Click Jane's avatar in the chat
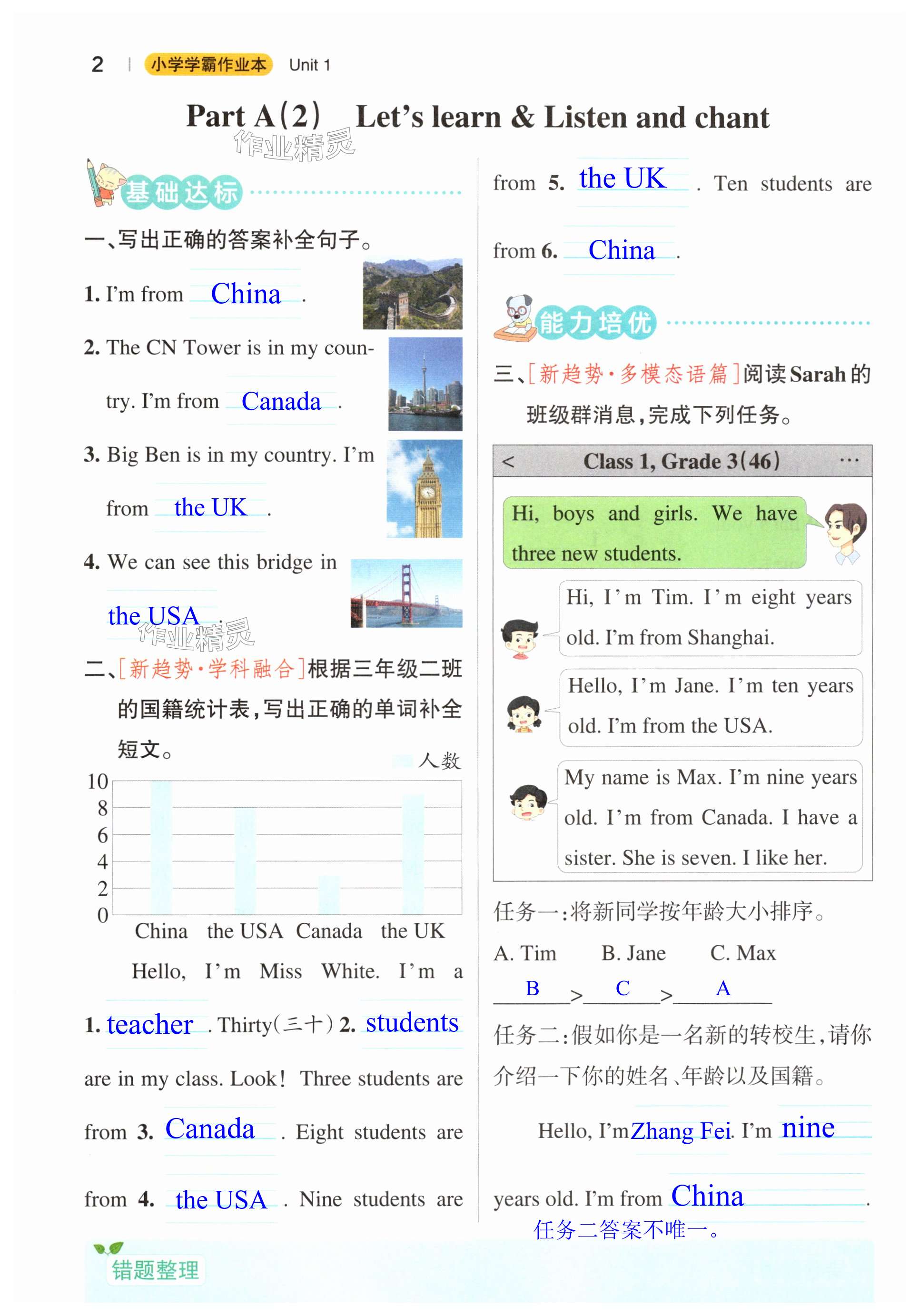Screen dimensions: 919x1316 (524, 713)
